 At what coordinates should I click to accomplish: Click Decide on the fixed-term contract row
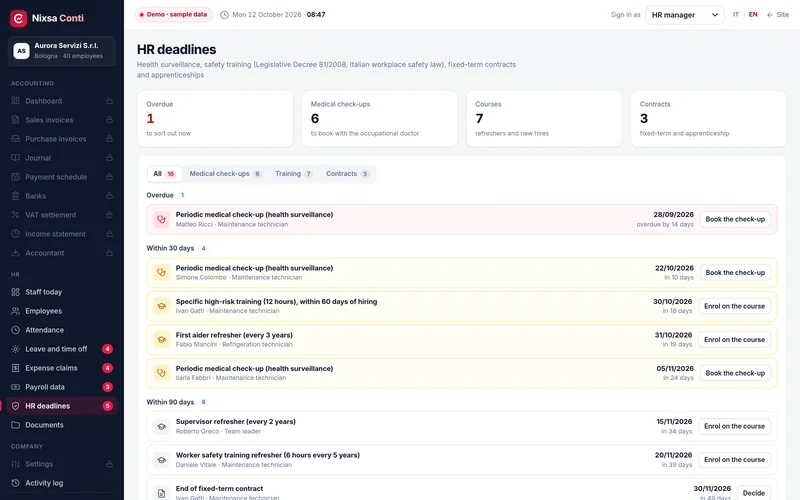coord(754,493)
